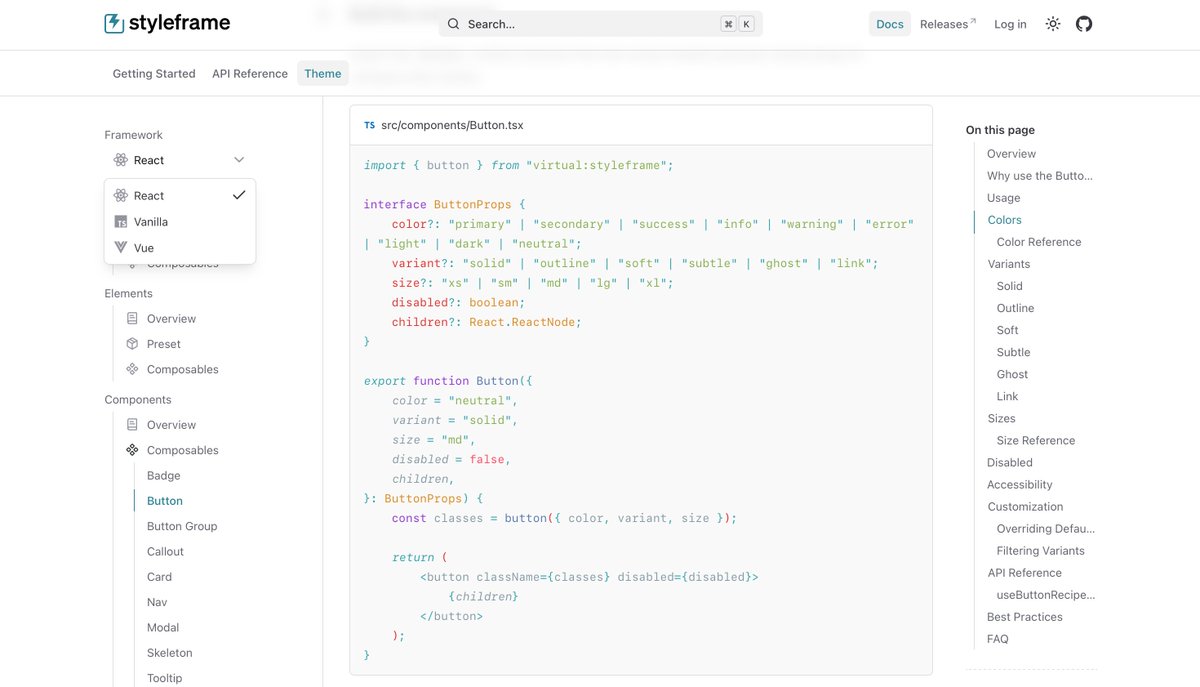Click the Vue logo icon in dropdown
1200x687 pixels.
pyautogui.click(x=121, y=248)
